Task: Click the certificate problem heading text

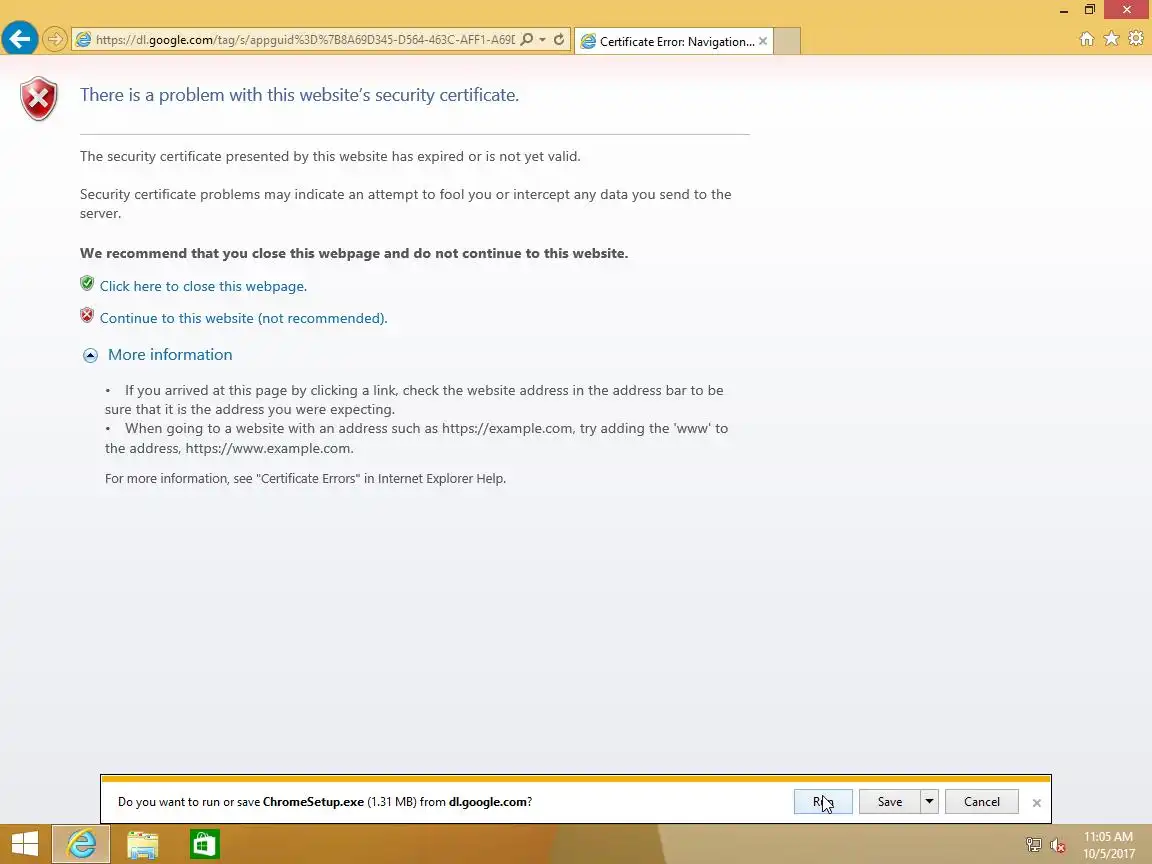Action: [x=299, y=95]
